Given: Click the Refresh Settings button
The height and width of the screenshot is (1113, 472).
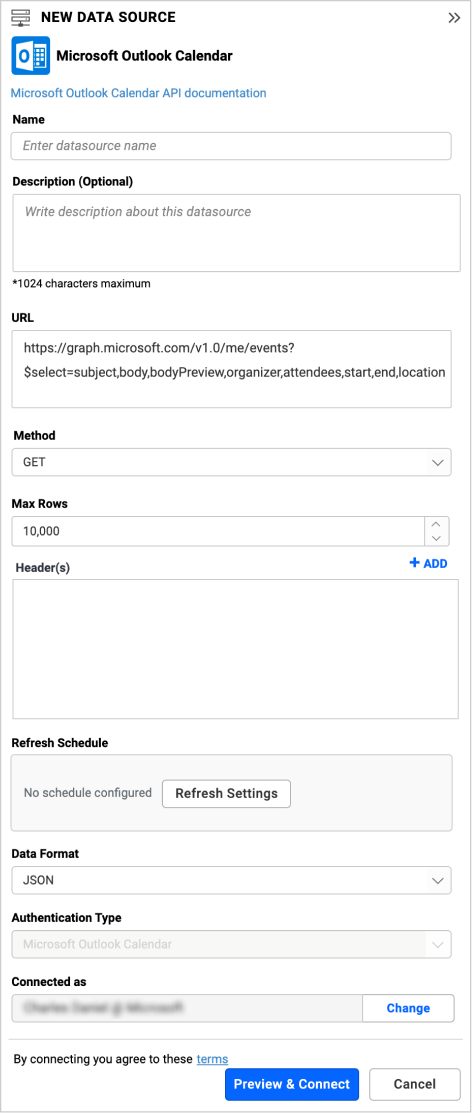Looking at the screenshot, I should click(226, 793).
